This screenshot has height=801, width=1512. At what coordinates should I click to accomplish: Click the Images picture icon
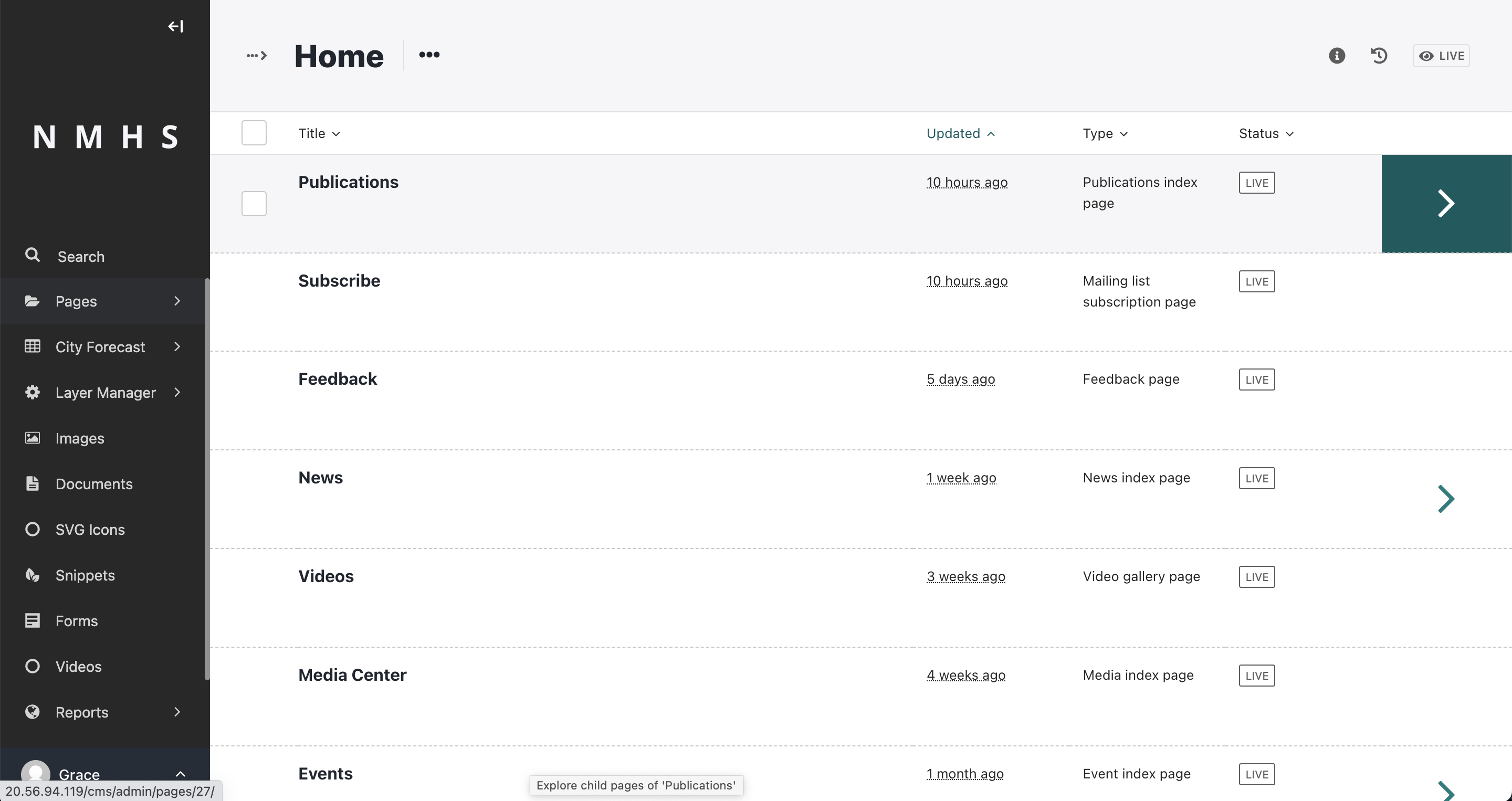coord(32,438)
